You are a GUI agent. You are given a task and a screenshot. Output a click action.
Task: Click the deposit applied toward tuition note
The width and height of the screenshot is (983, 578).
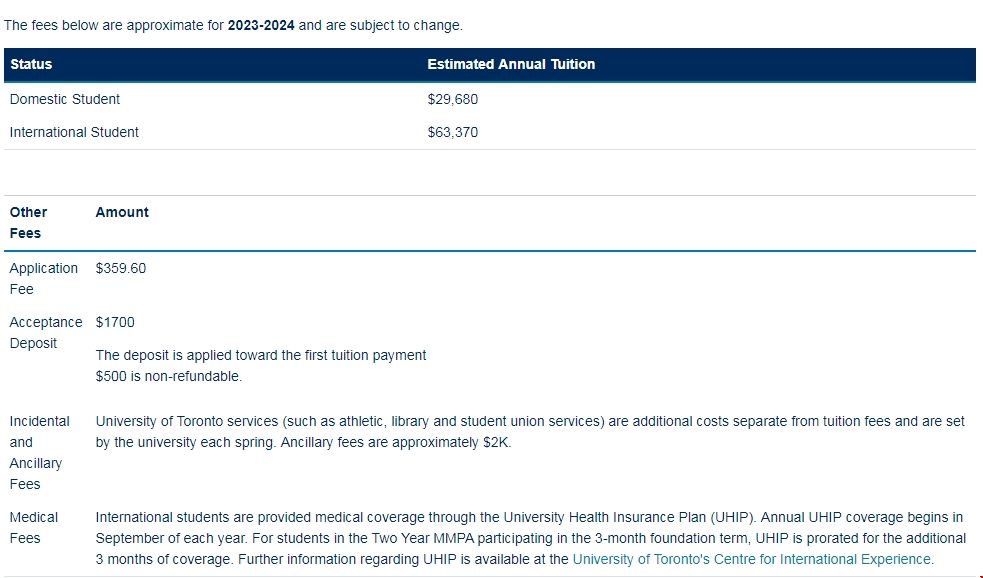(x=261, y=355)
